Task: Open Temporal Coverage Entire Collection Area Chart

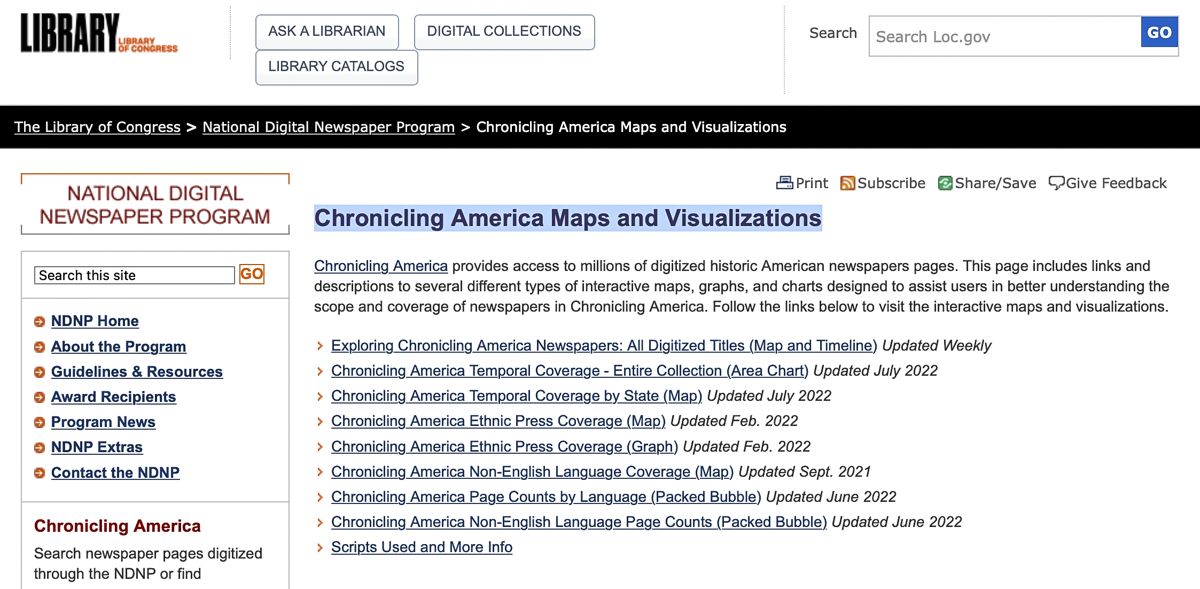Action: [x=570, y=370]
